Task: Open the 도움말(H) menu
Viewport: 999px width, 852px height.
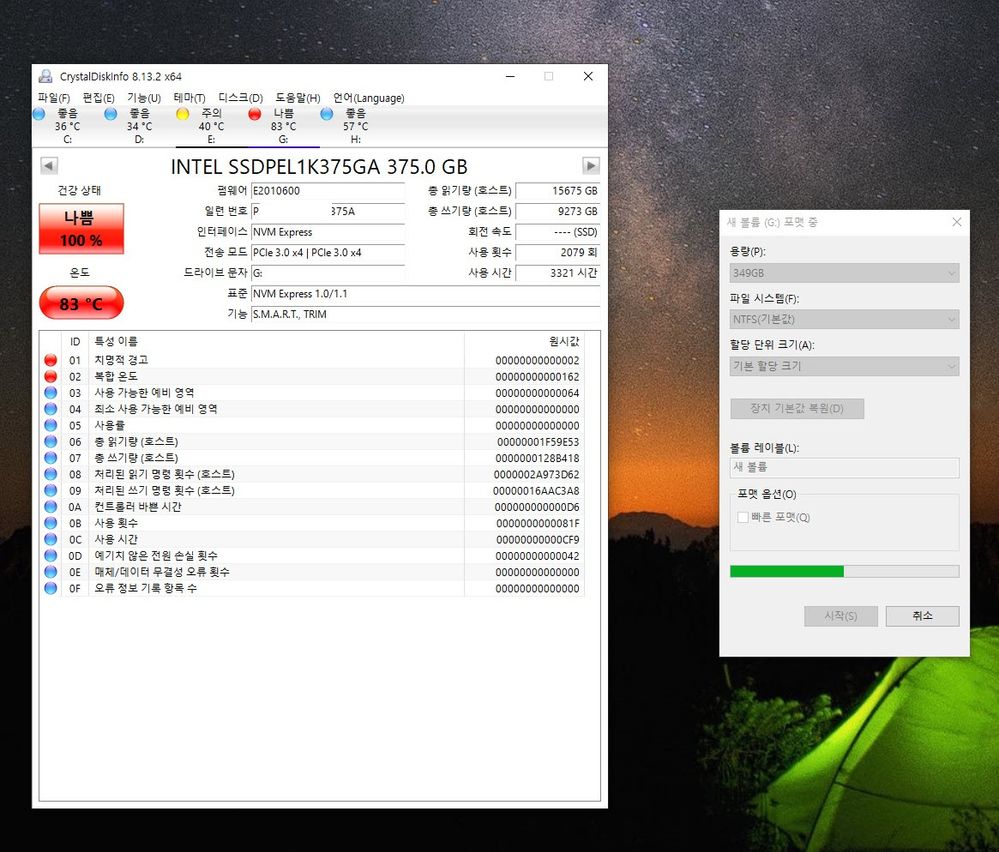Action: (298, 97)
